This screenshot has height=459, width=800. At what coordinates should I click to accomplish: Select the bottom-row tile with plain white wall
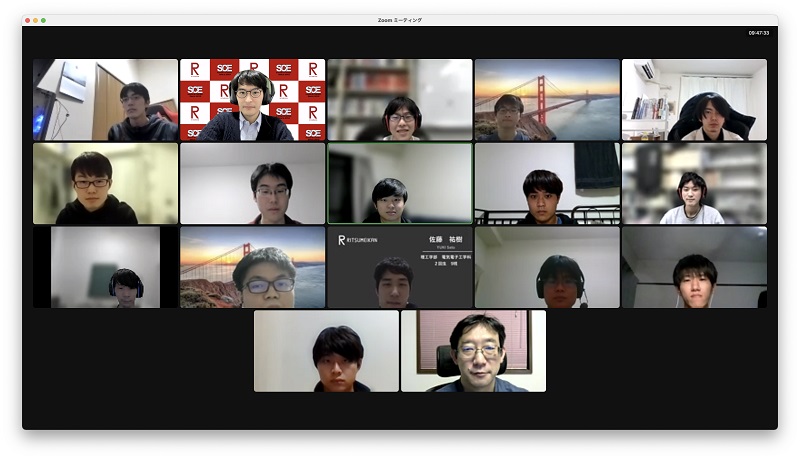click(x=326, y=351)
